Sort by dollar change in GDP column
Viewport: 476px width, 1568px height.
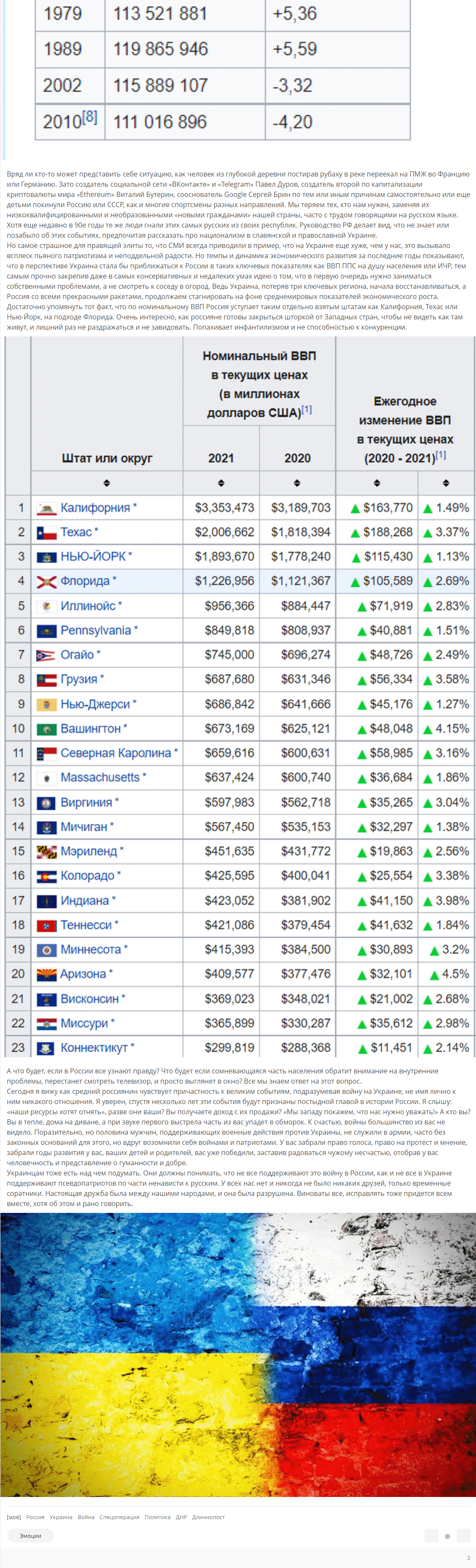click(377, 483)
